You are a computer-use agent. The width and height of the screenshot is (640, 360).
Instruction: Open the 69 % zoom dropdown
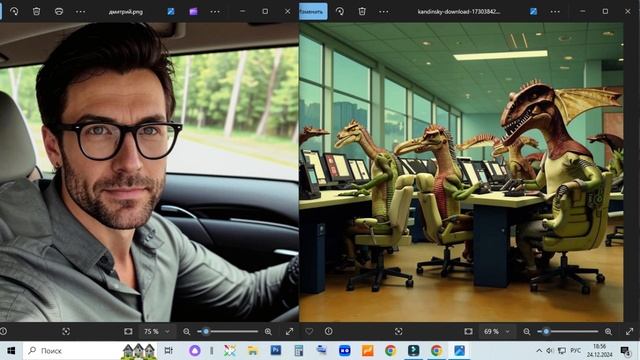tap(497, 331)
